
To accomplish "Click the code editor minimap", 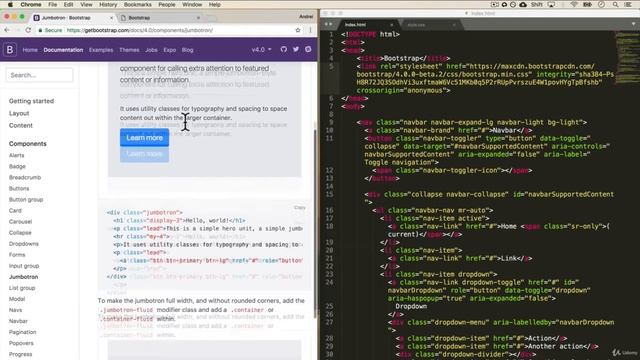I will [x=627, y=57].
